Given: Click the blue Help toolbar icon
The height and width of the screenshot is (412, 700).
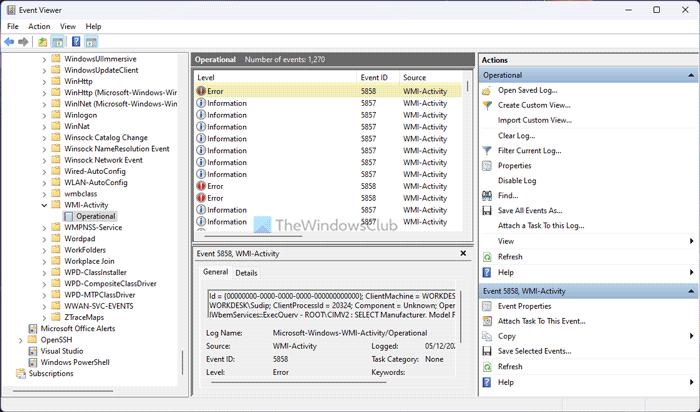Looking at the screenshot, I should click(76, 42).
